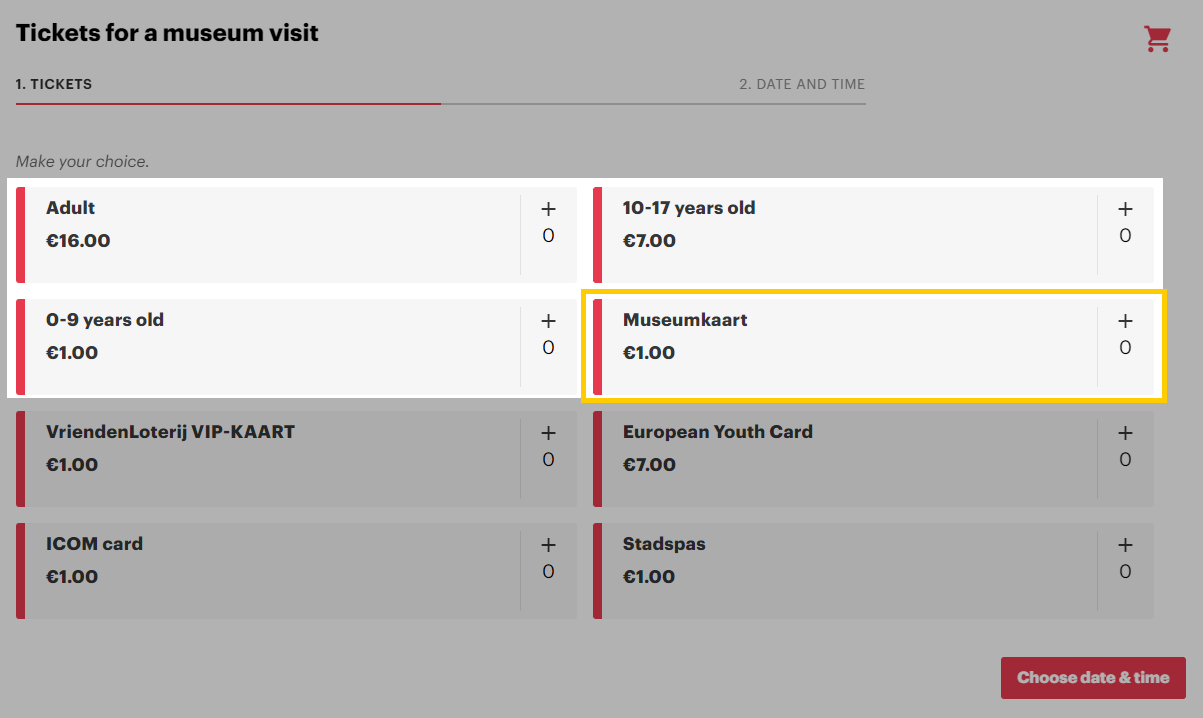Click the European Youth Card ticket card
The width and height of the screenshot is (1203, 718).
click(845, 459)
